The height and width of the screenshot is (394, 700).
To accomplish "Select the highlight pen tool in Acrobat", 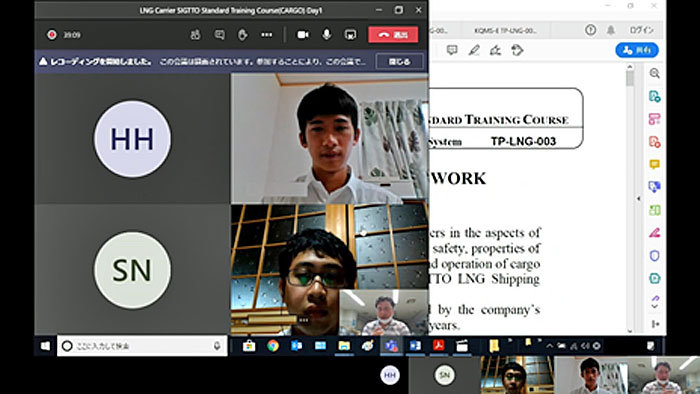I will click(474, 50).
